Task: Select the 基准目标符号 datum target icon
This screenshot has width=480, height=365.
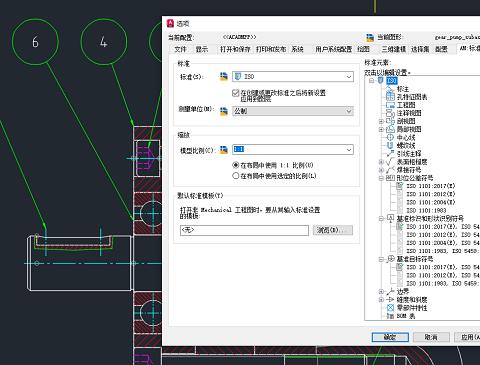Action: (x=390, y=259)
